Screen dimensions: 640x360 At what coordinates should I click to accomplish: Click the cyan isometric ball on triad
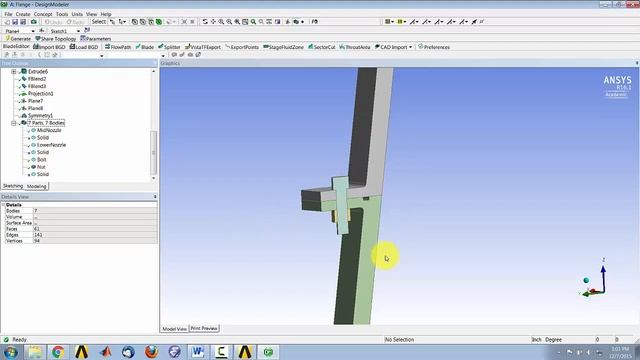[586, 280]
